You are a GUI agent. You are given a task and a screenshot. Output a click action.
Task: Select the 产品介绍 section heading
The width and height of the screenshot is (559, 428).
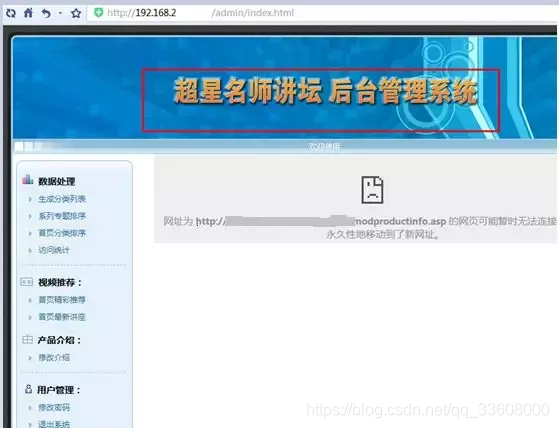point(59,340)
